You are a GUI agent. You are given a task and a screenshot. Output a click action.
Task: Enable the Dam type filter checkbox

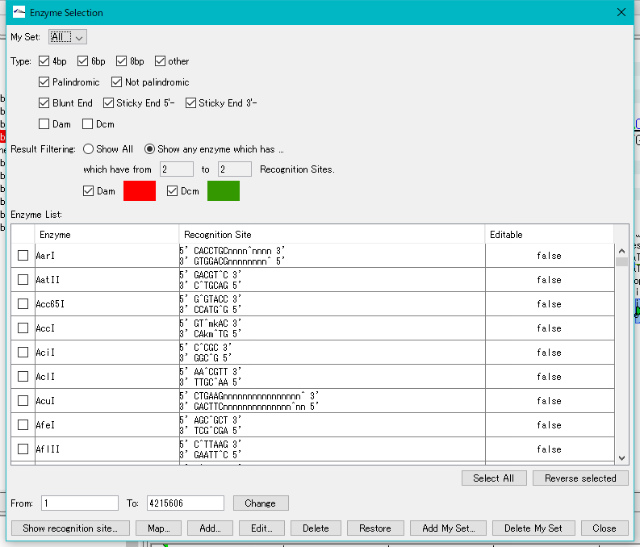(44, 124)
